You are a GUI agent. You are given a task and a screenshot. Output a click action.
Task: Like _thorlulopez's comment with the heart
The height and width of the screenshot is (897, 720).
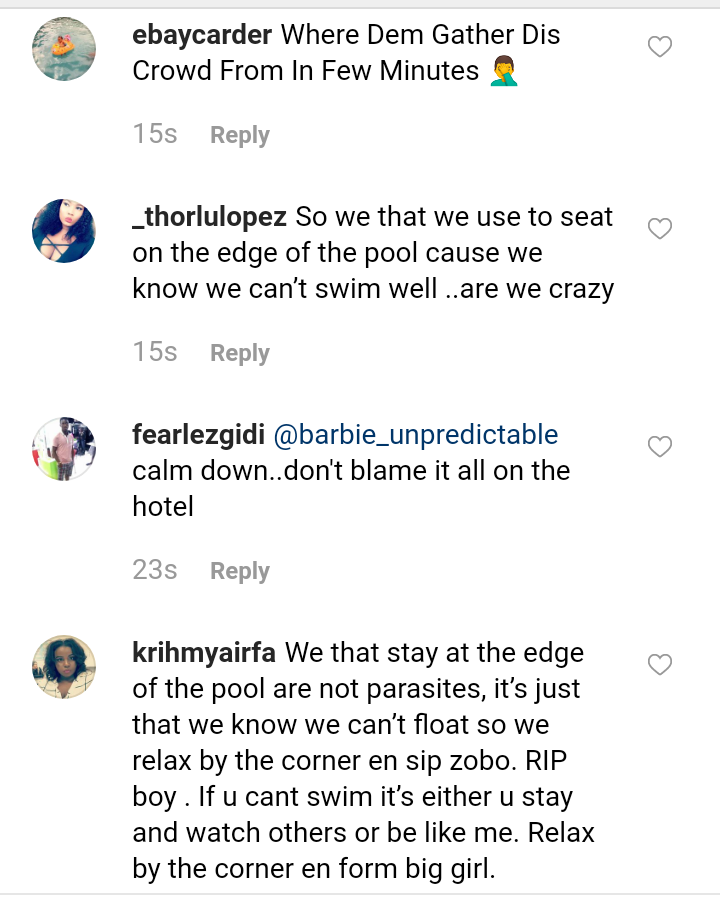point(660,229)
